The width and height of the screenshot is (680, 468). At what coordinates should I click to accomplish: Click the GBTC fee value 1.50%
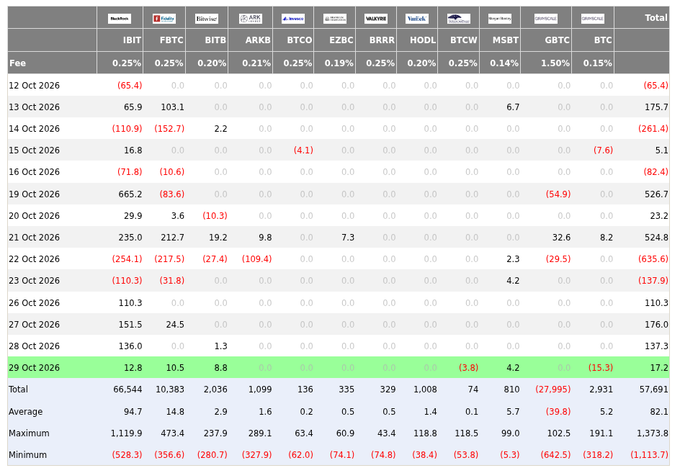click(555, 63)
